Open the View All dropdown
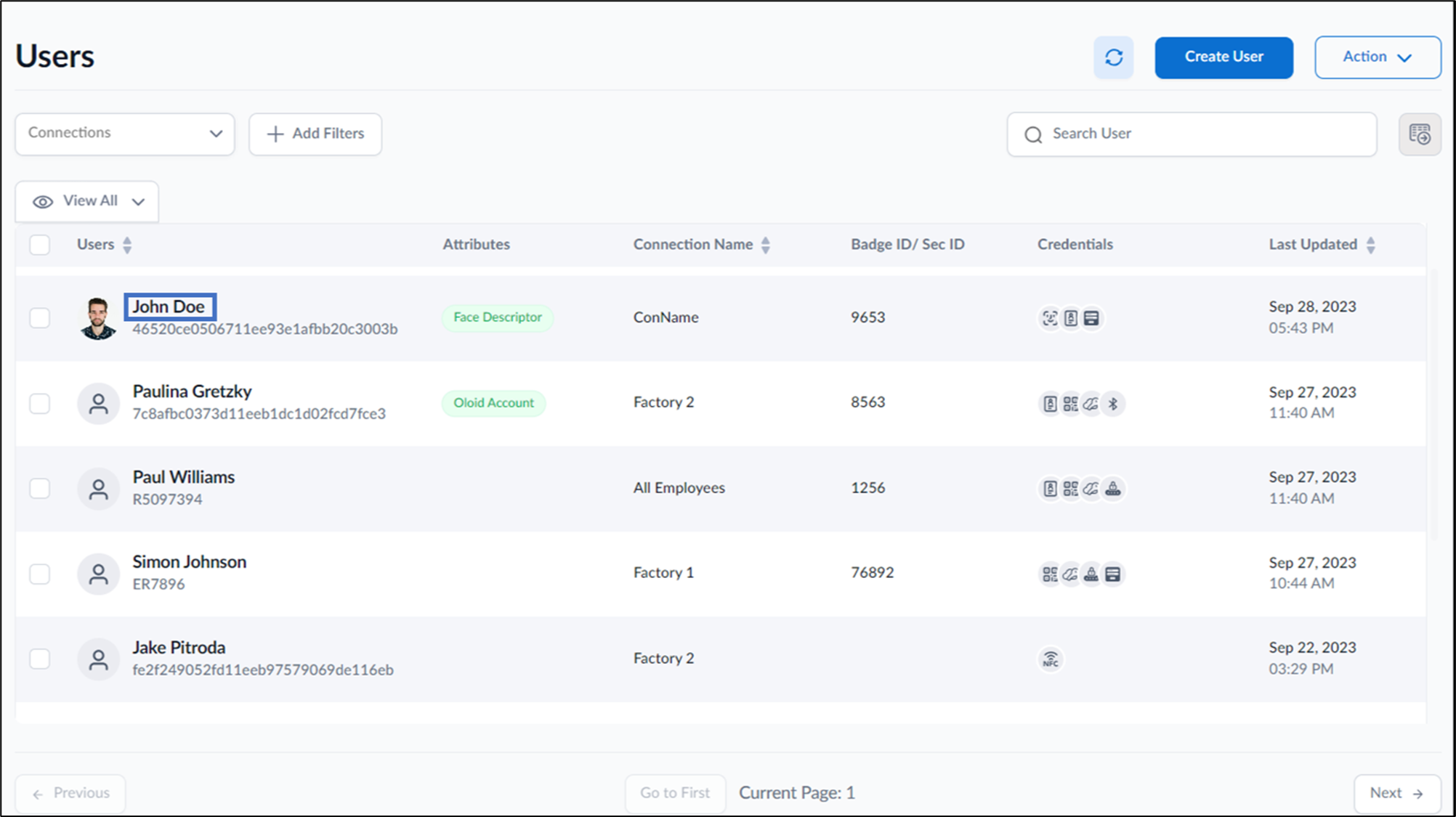 (x=87, y=201)
